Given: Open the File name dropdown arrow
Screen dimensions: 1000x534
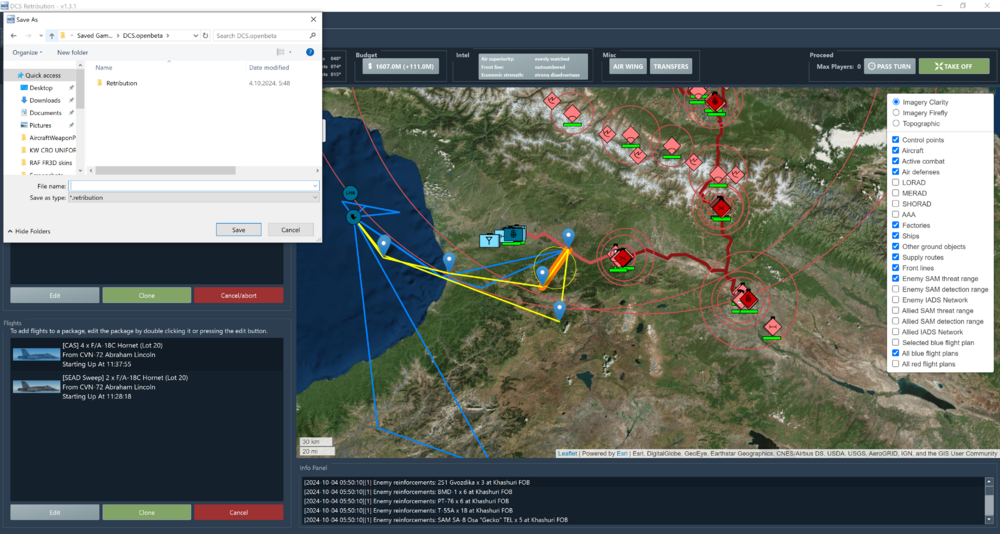Looking at the screenshot, I should 315,186.
